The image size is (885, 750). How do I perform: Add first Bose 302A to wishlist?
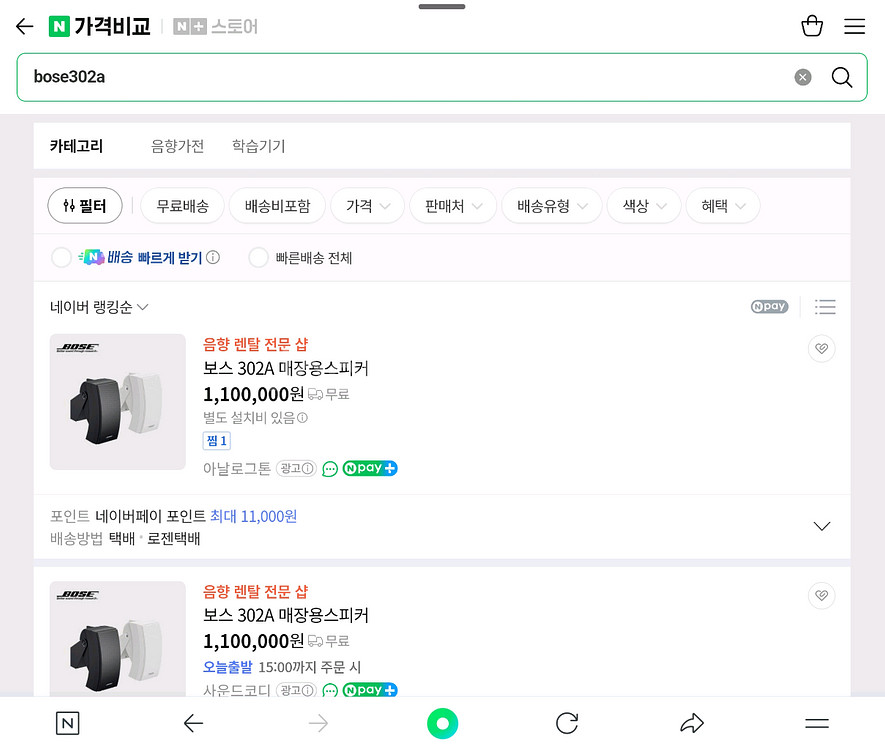[821, 349]
